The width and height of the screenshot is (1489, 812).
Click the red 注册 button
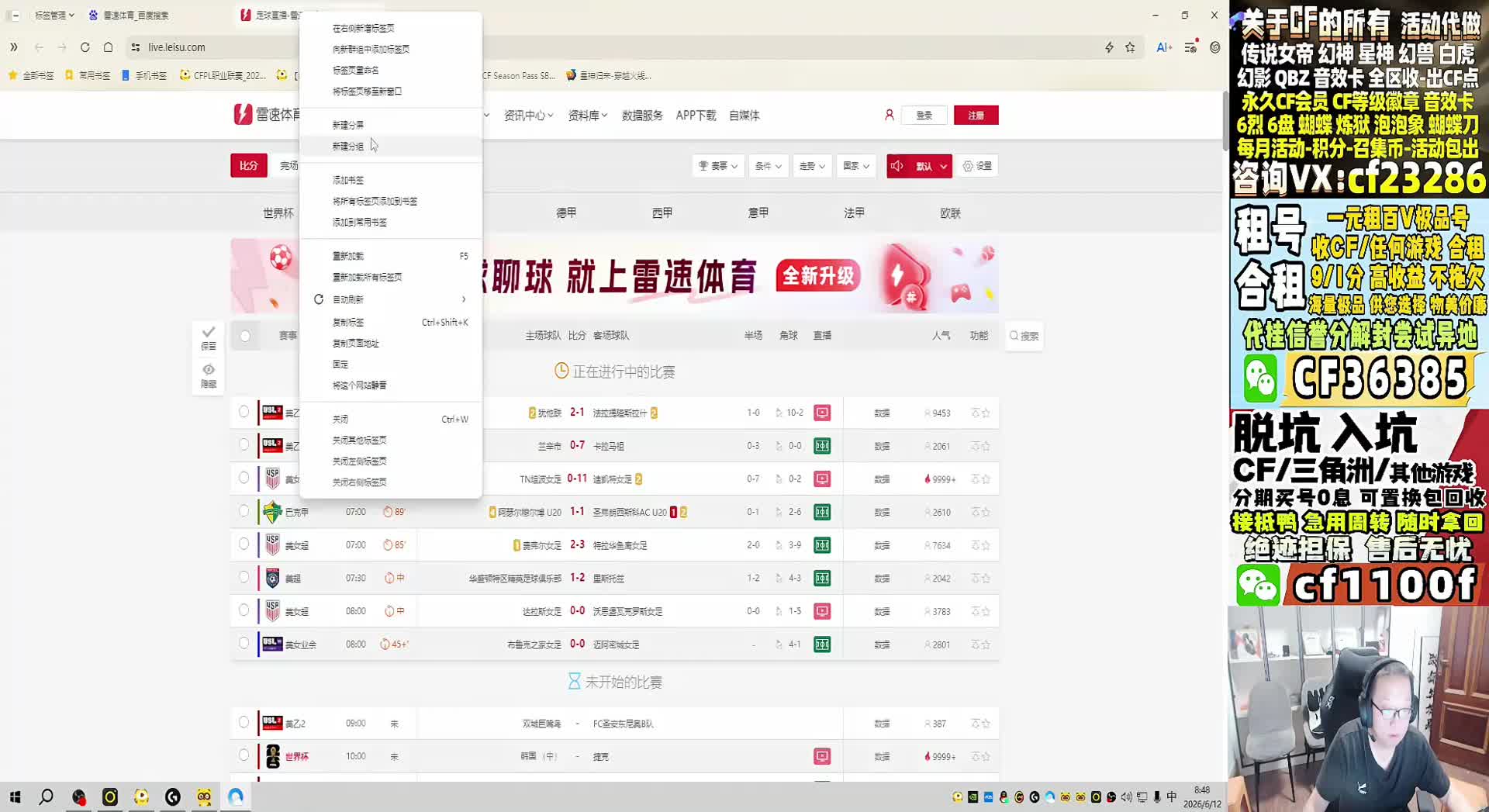pos(976,116)
